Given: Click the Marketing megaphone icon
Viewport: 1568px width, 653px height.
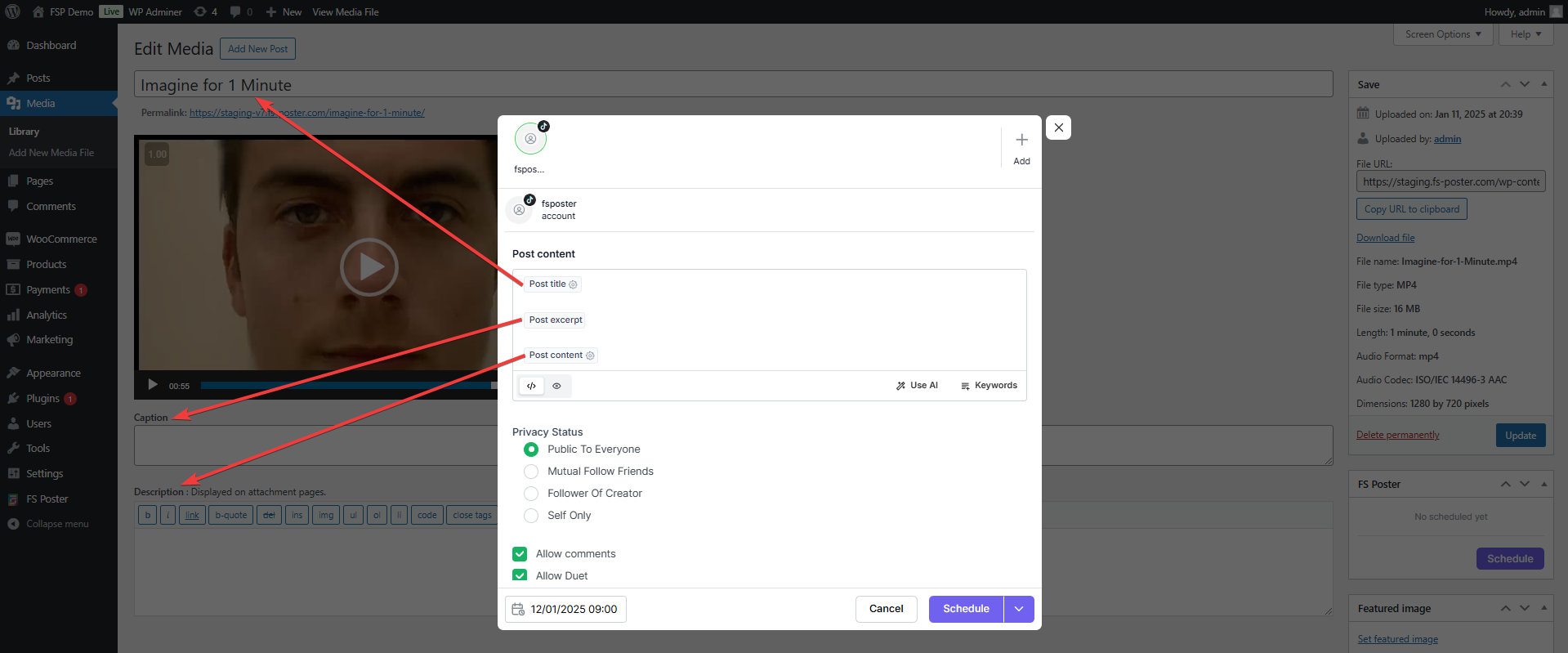Looking at the screenshot, I should click(x=13, y=339).
